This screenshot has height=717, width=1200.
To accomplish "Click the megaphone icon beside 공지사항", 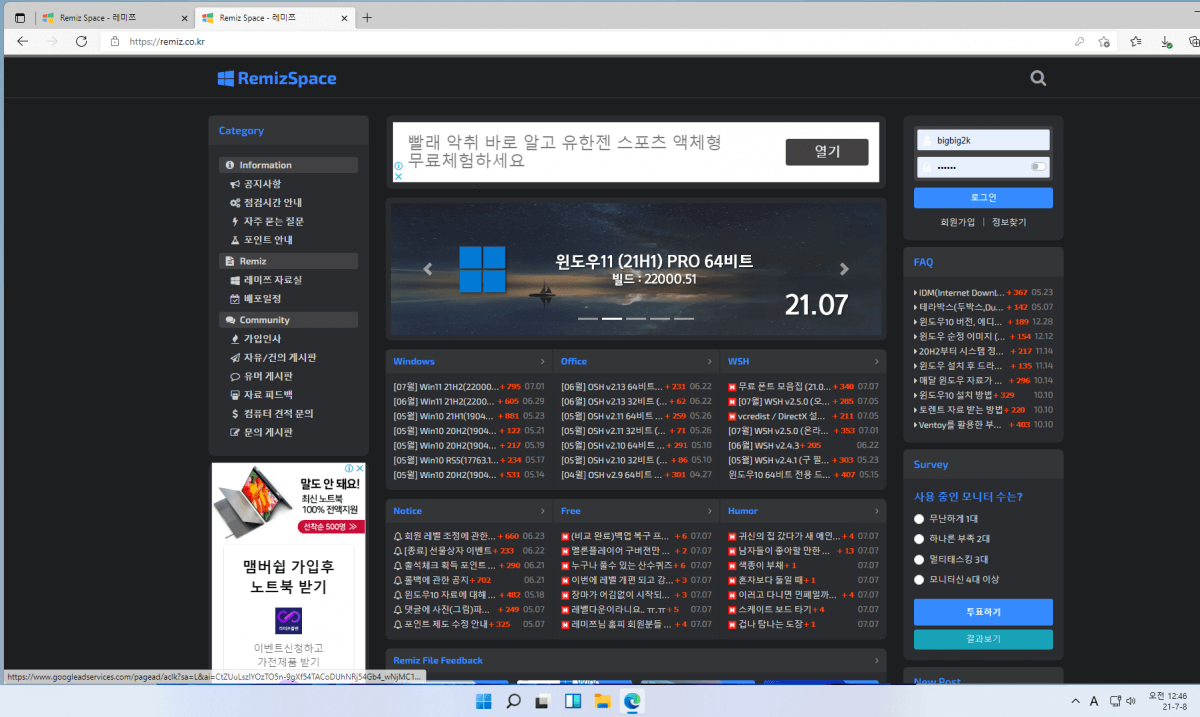I will pos(234,184).
